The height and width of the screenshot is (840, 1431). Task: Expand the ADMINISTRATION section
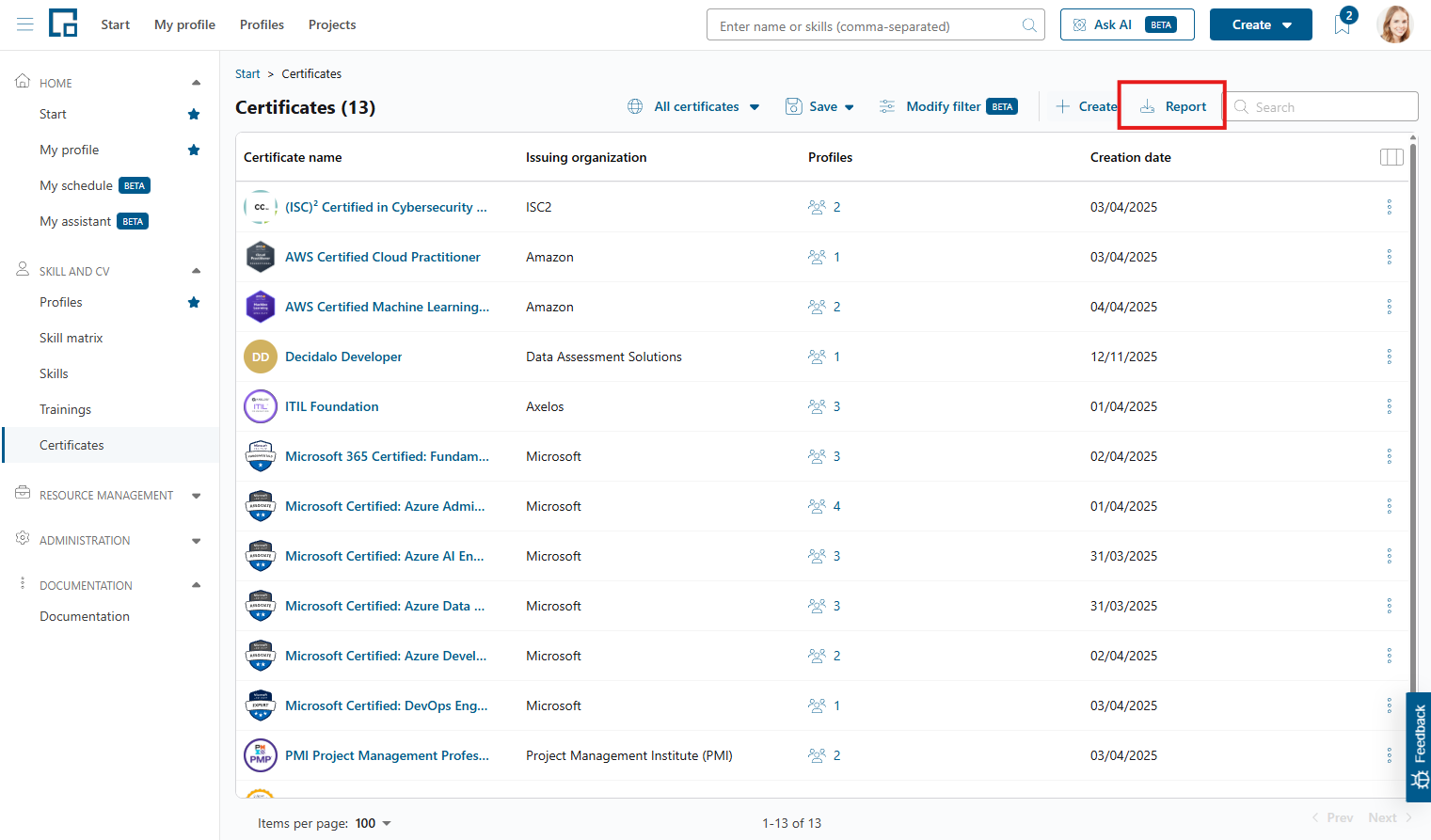point(196,541)
